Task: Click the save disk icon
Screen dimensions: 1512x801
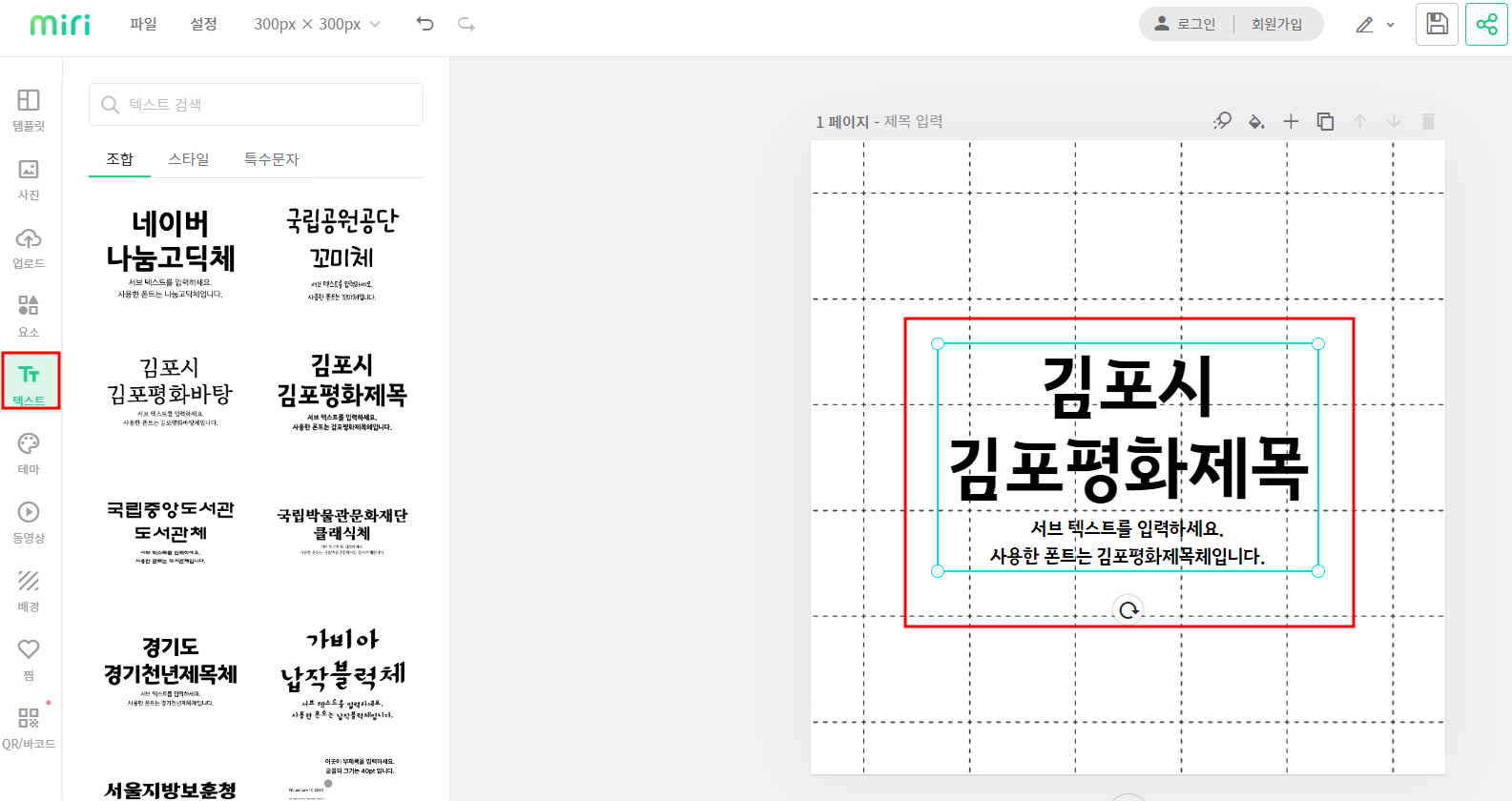Action: (1437, 24)
